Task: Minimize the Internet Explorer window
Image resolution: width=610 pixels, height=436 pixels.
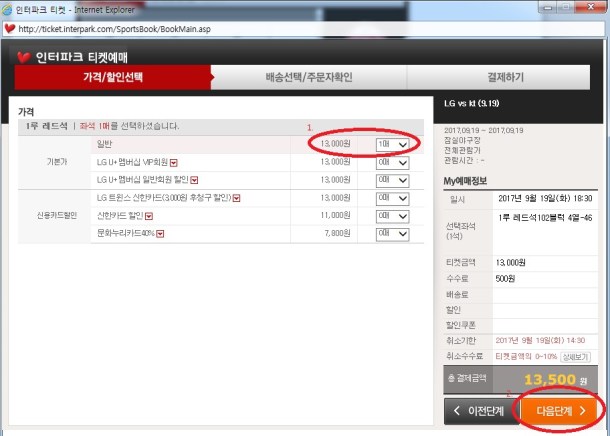Action: (x=548, y=7)
